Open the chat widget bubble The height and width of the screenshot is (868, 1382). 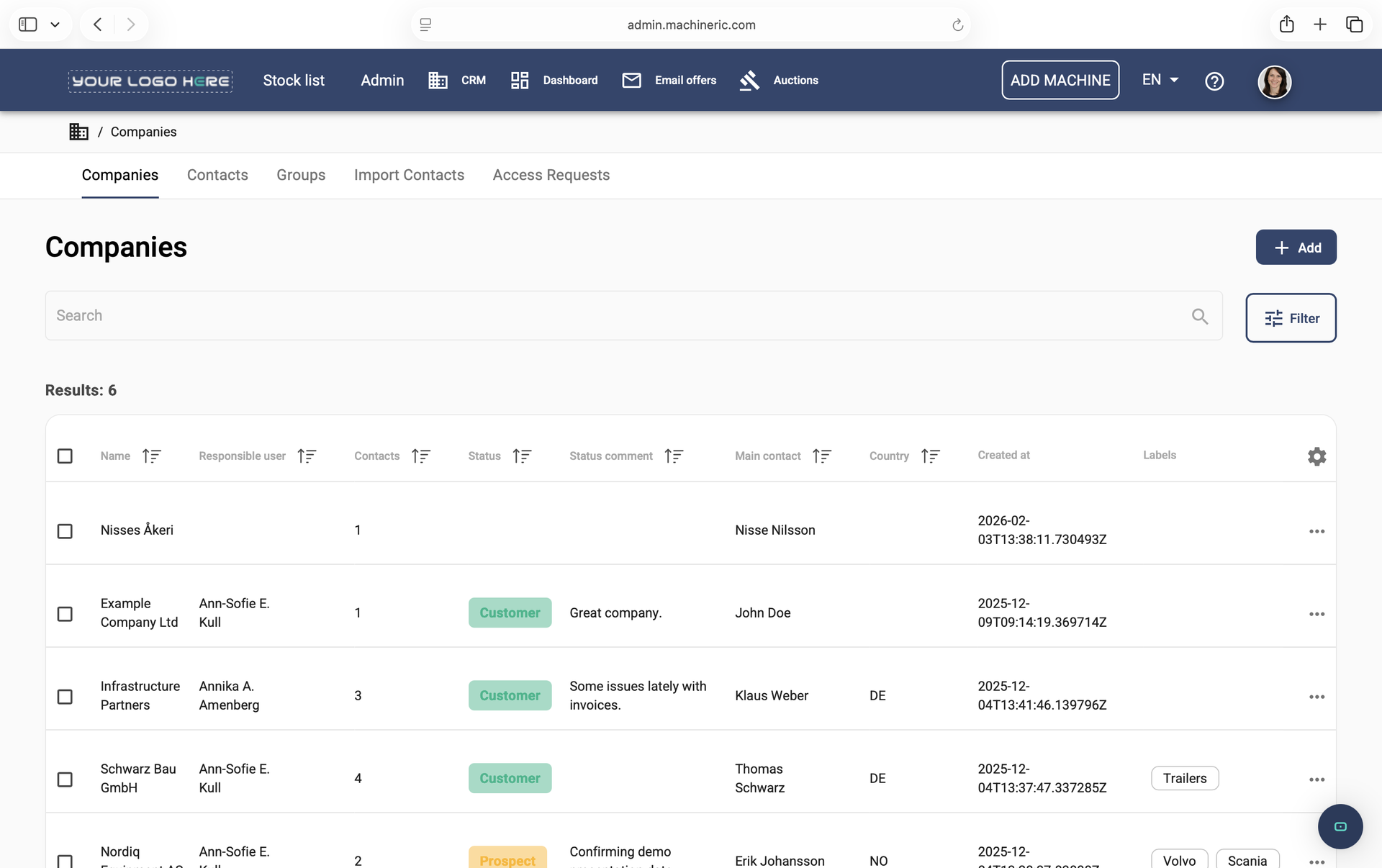1340,826
